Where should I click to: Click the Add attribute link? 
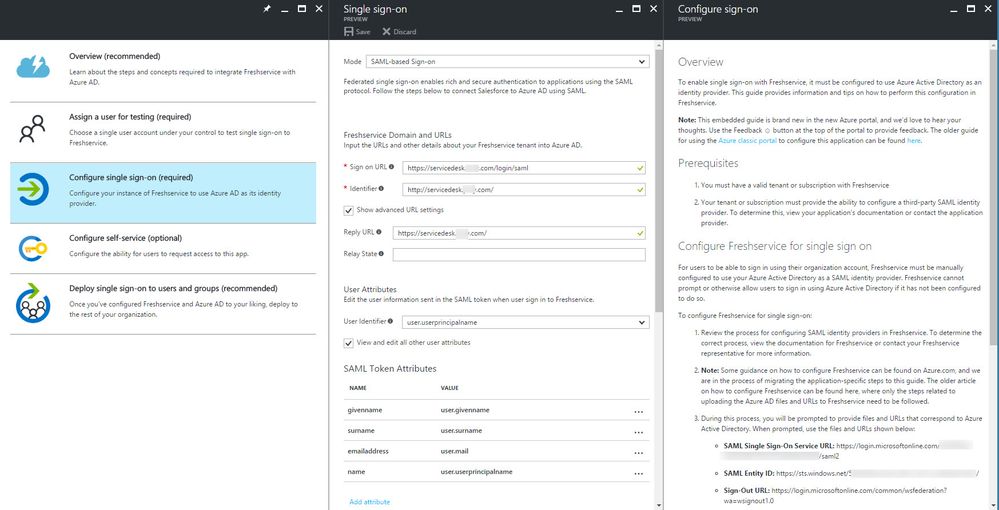coord(370,502)
